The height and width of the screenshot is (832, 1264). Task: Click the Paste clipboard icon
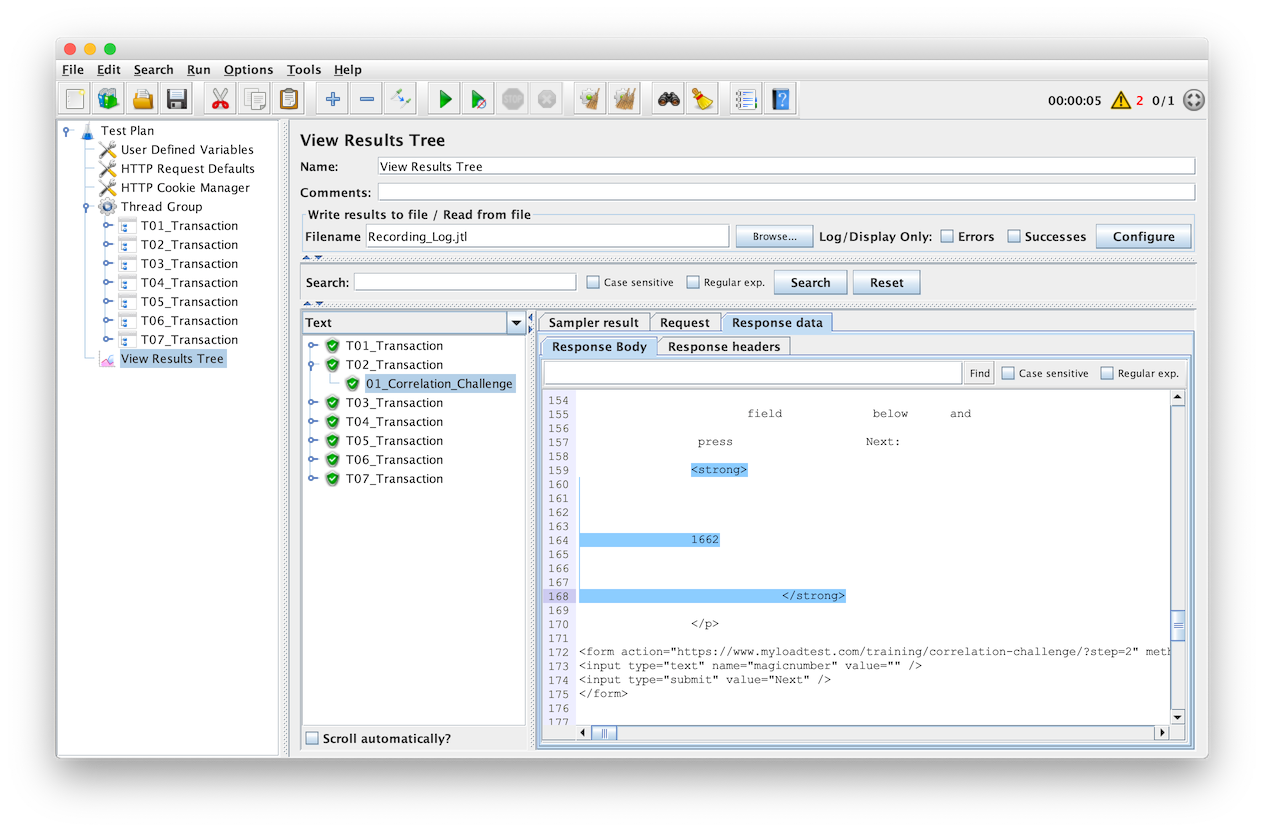[x=289, y=99]
